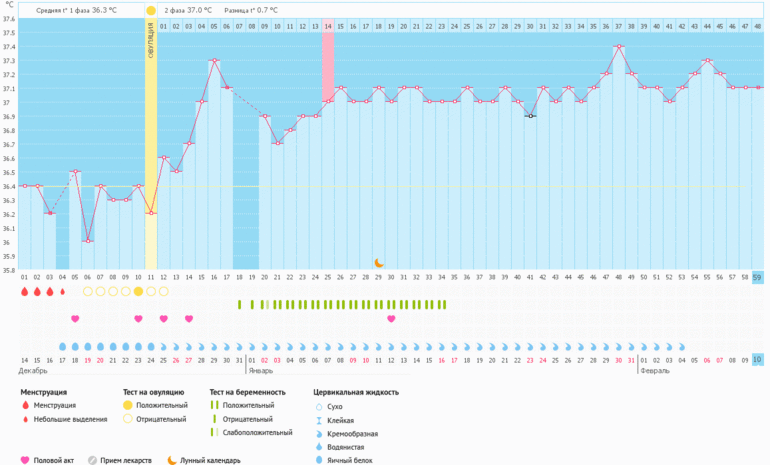Click the pink heart Половой акт legend icon
Viewport: 770px width, 465px height.
(x=25, y=460)
